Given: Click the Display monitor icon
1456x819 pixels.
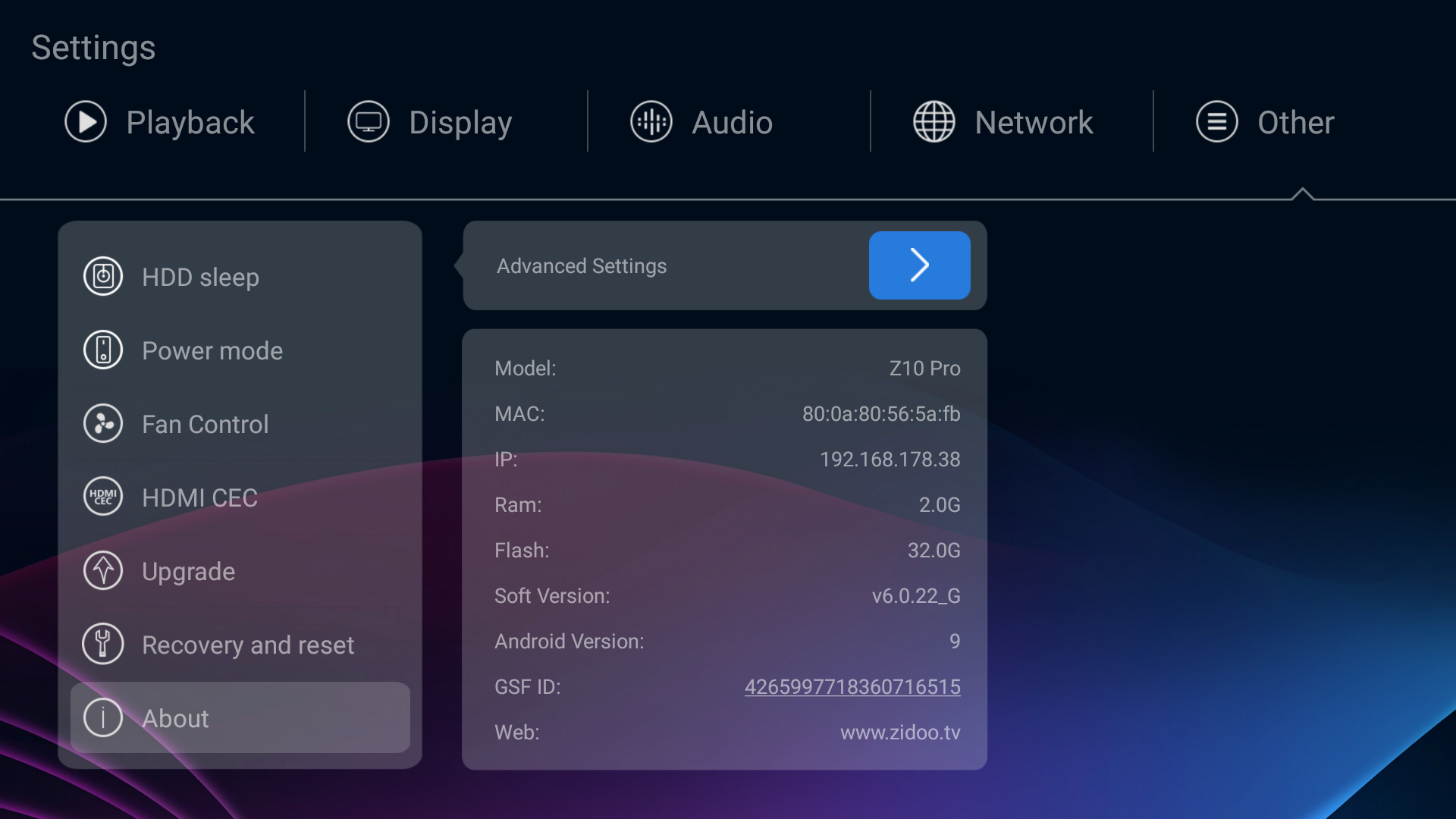Looking at the screenshot, I should pos(369,122).
